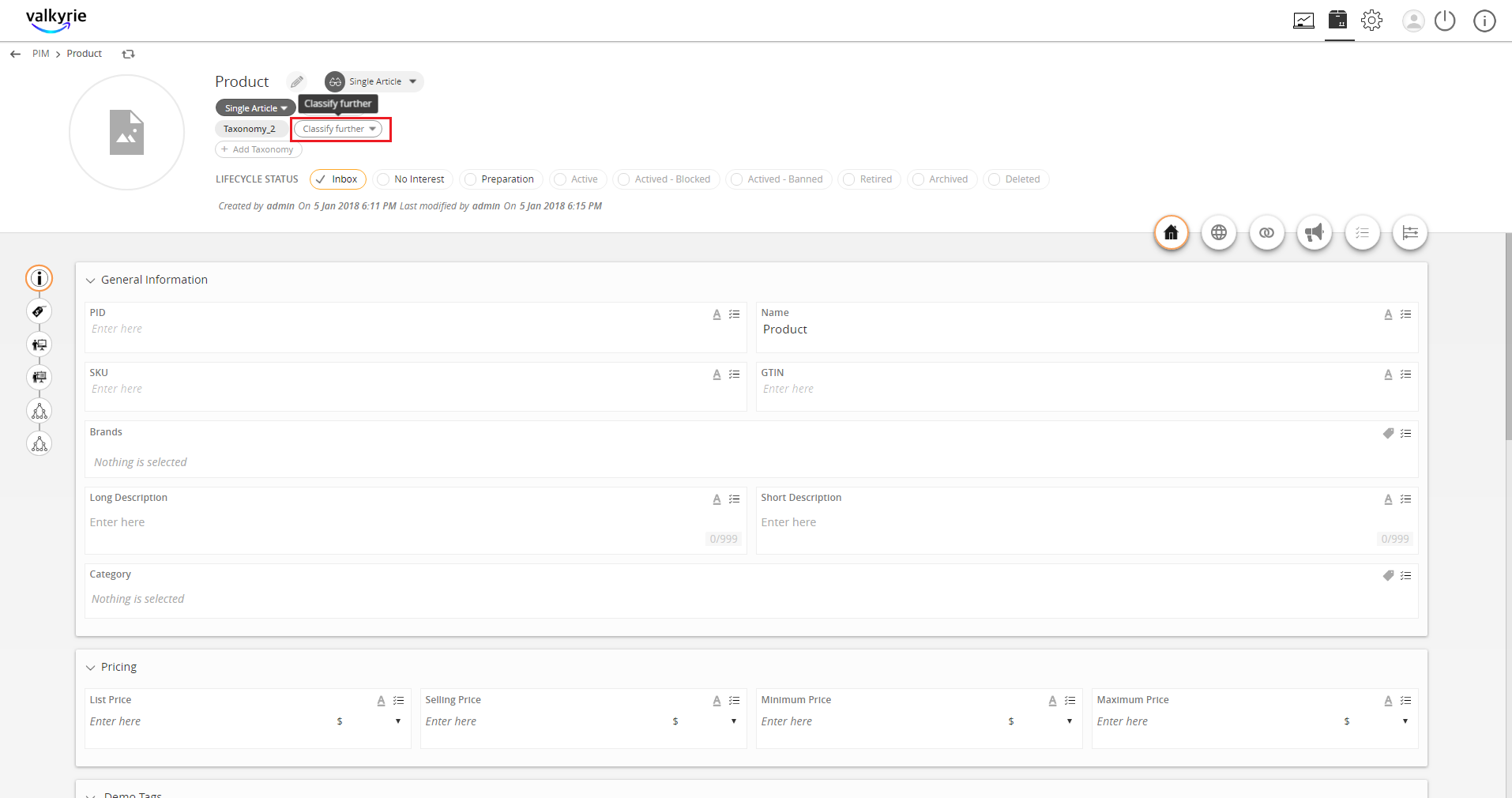Switch to the timeline tab icon

[x=1410, y=232]
